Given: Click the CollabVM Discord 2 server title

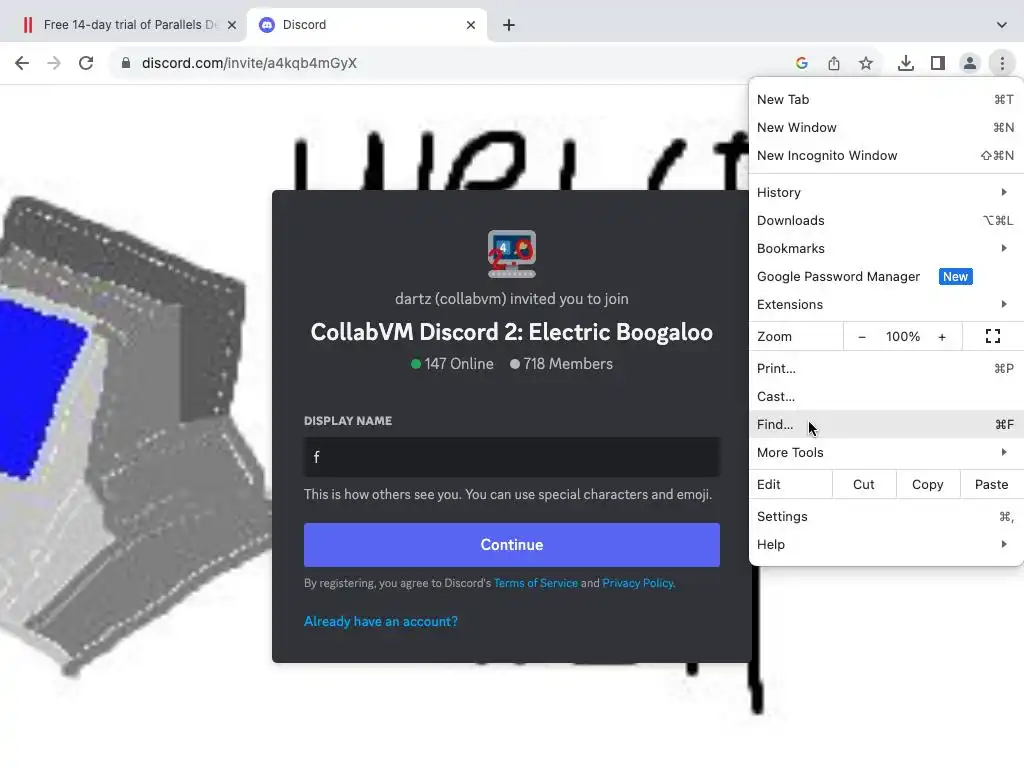Looking at the screenshot, I should coord(512,332).
